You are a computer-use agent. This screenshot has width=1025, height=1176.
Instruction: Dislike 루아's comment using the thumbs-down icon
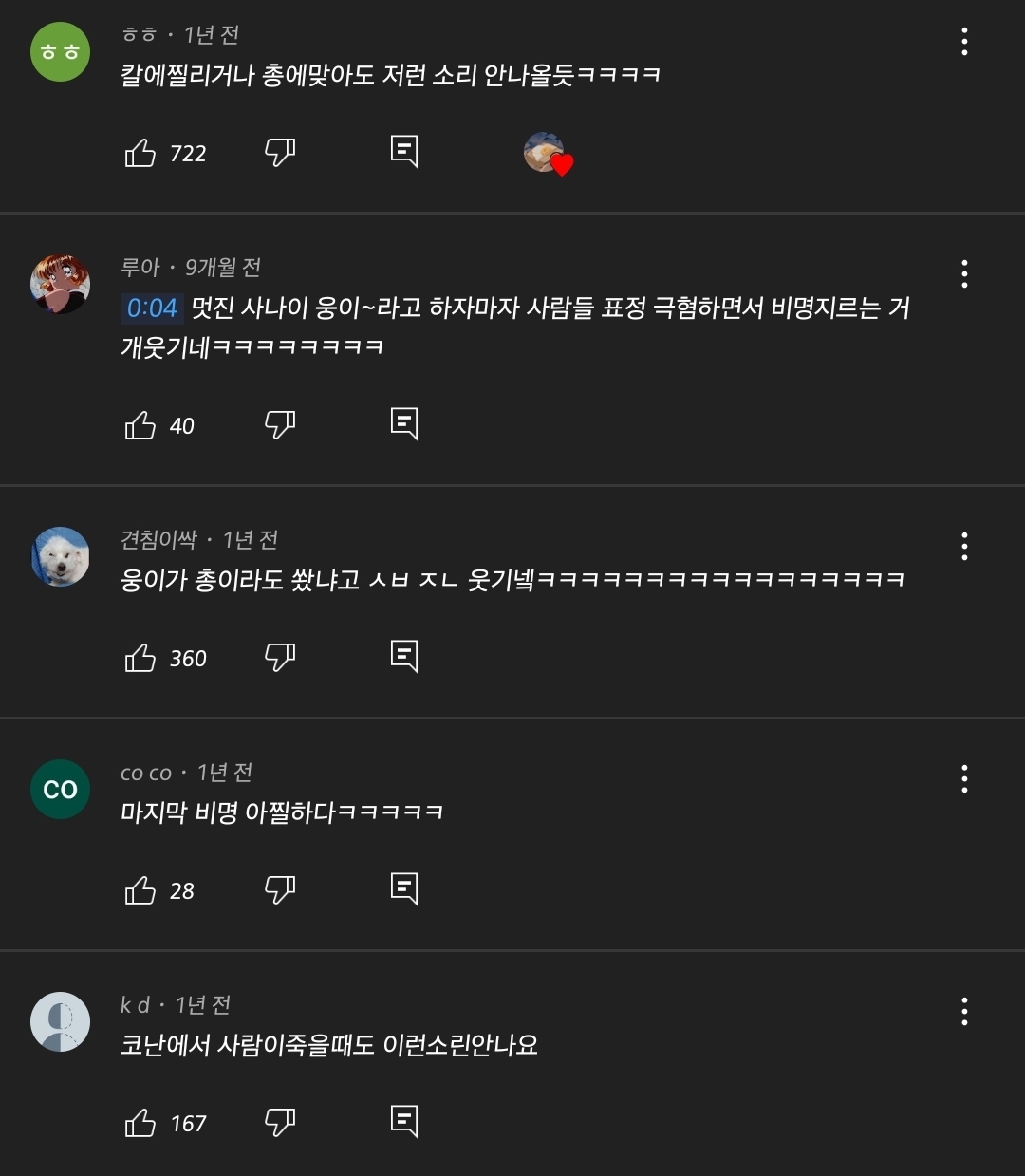280,424
